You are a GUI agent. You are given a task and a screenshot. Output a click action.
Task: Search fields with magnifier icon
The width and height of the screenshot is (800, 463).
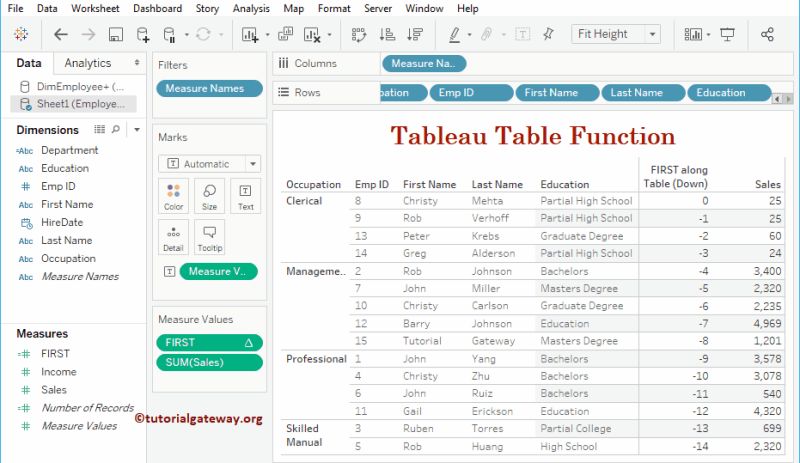coord(116,130)
